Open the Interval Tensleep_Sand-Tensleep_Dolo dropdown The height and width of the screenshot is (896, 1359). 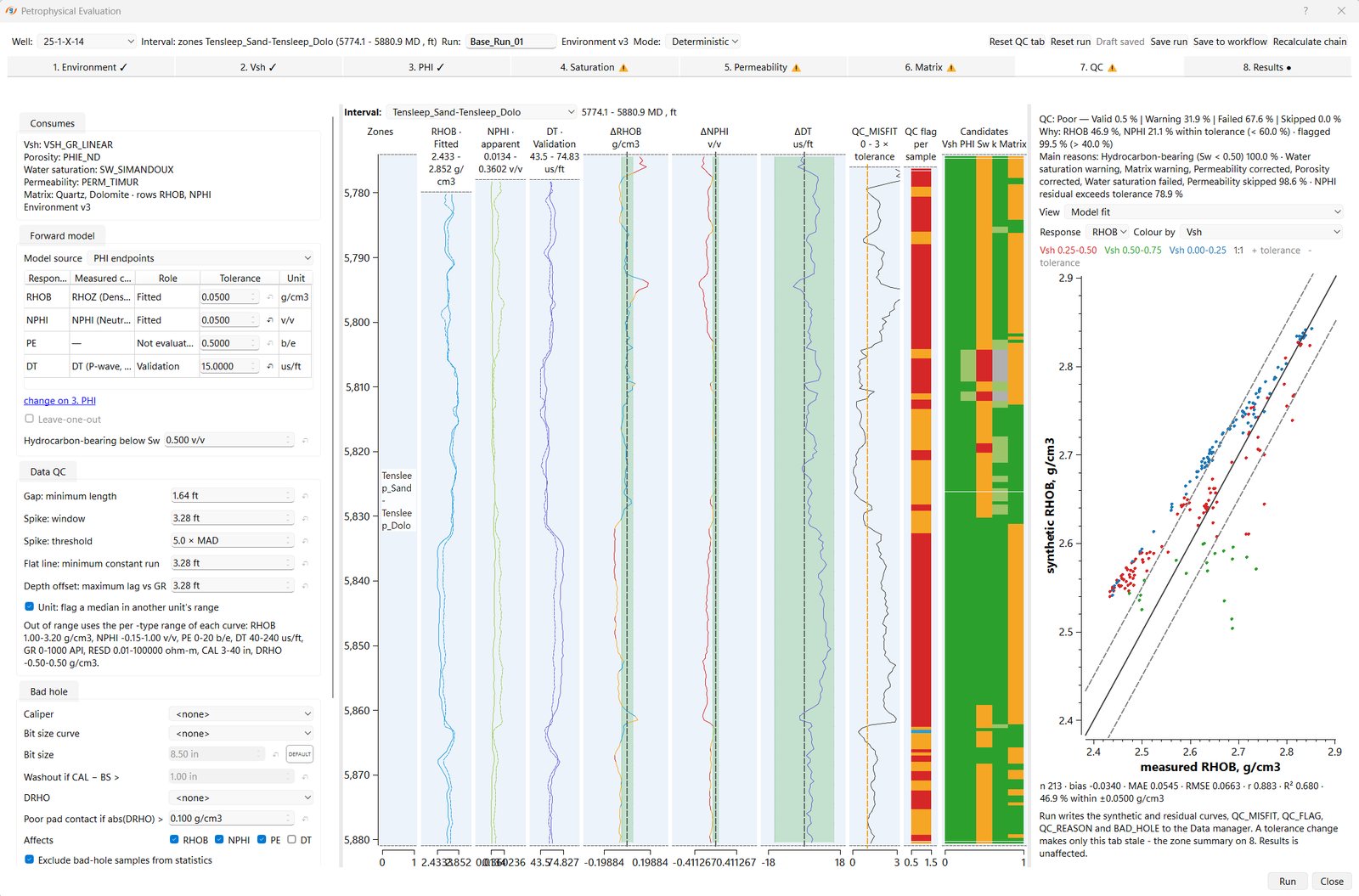[482, 112]
